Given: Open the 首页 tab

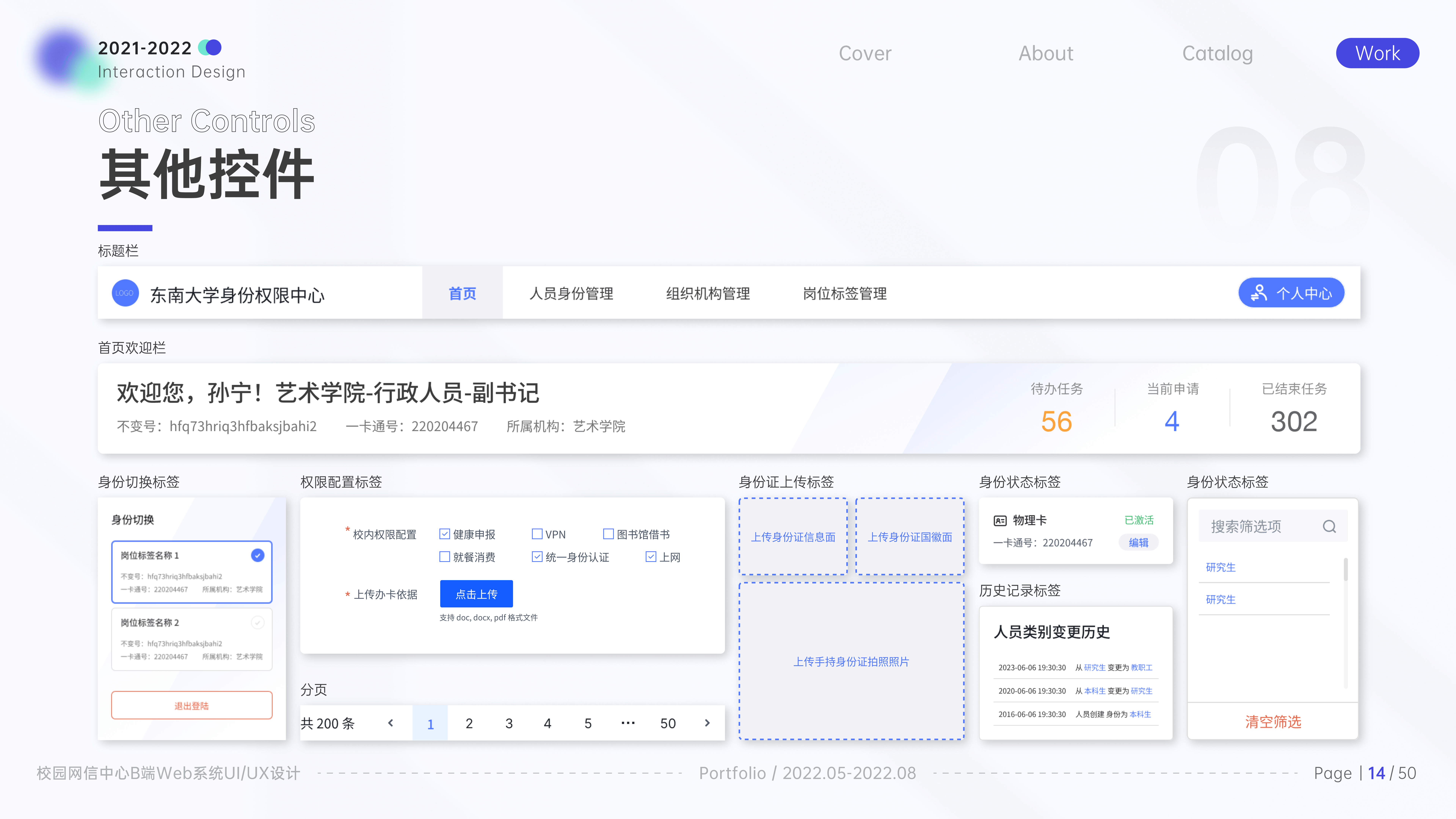Looking at the screenshot, I should pyautogui.click(x=462, y=293).
